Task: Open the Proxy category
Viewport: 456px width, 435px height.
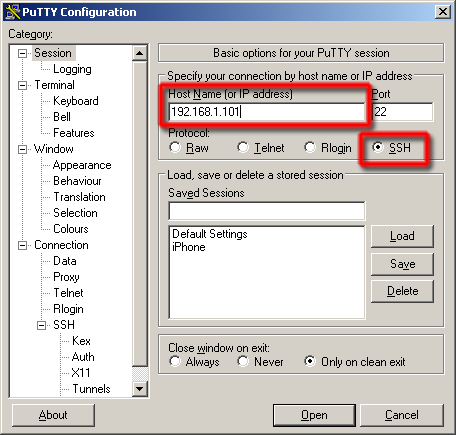Action: [x=66, y=277]
